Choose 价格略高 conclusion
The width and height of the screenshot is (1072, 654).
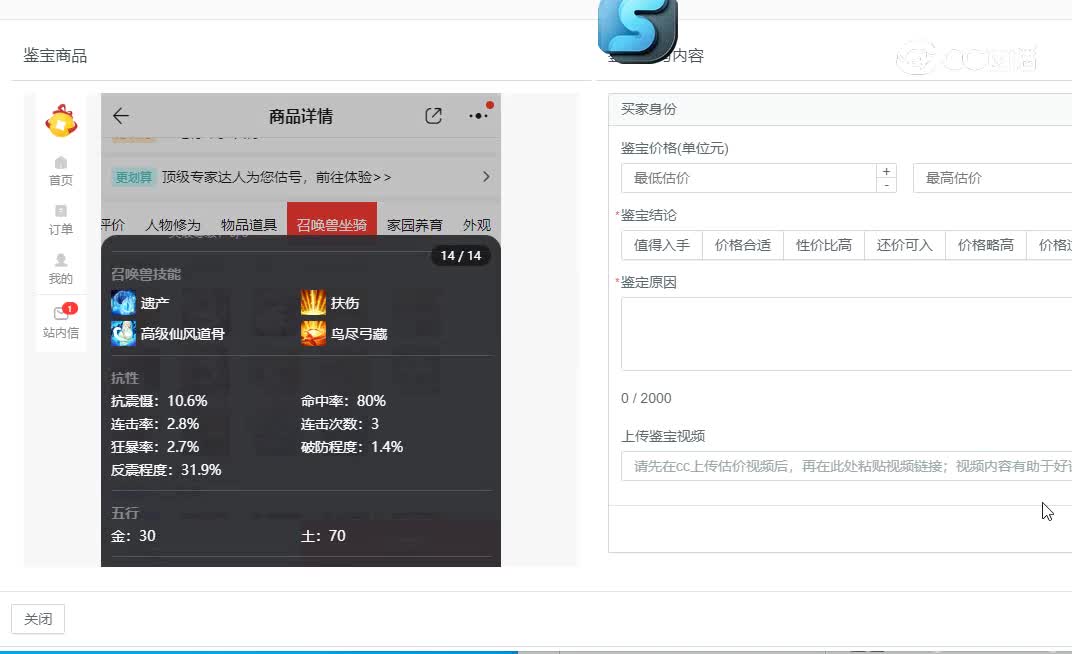click(x=986, y=245)
